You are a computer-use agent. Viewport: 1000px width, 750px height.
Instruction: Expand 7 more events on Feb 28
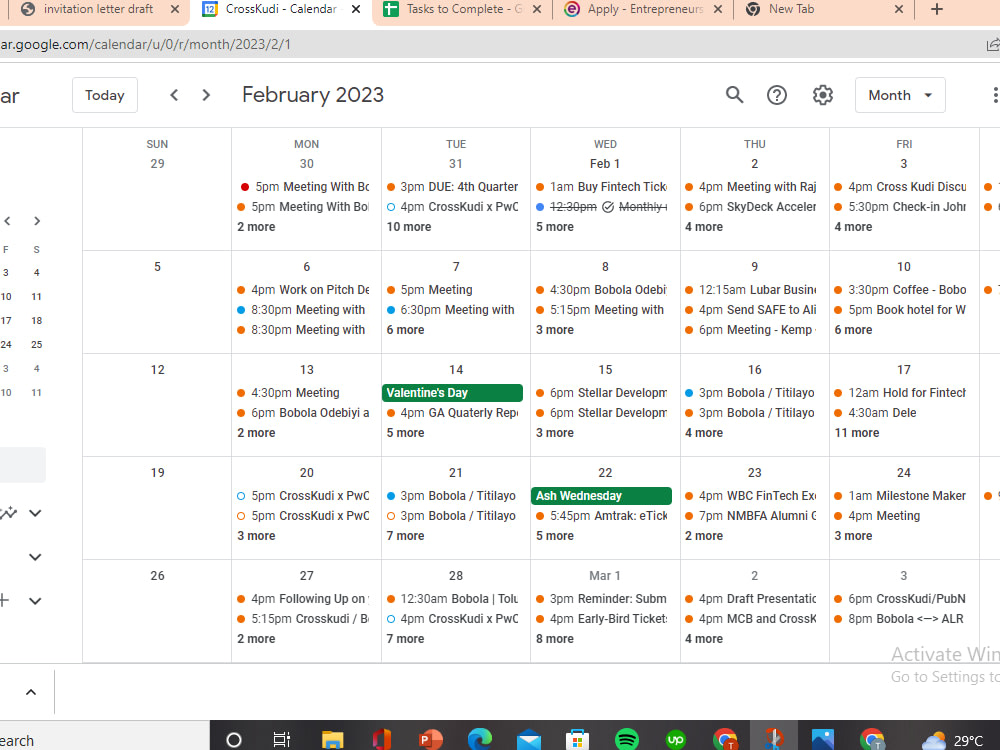coord(405,639)
